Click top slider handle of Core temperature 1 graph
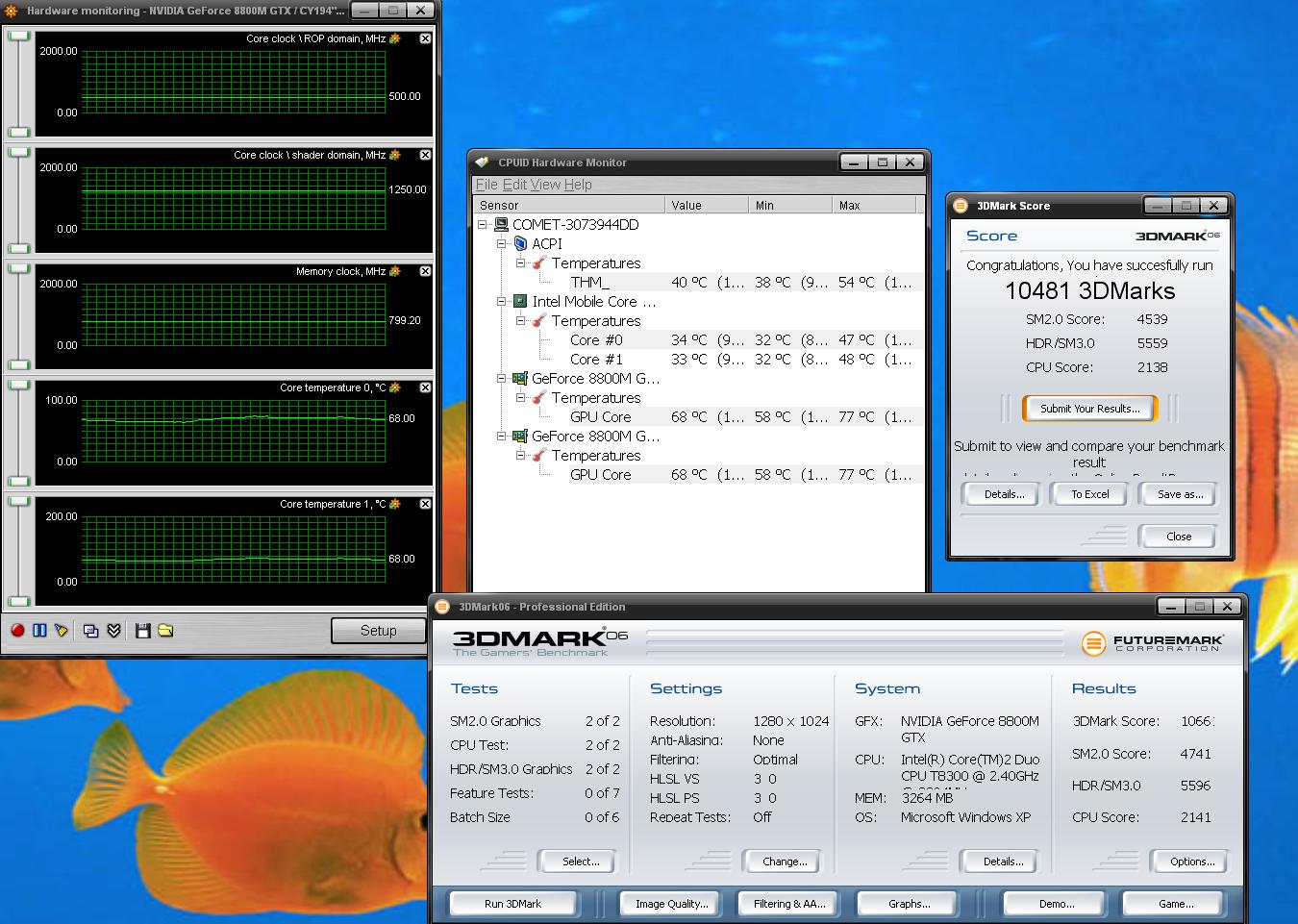Viewport: 1298px width, 924px height. 19,501
